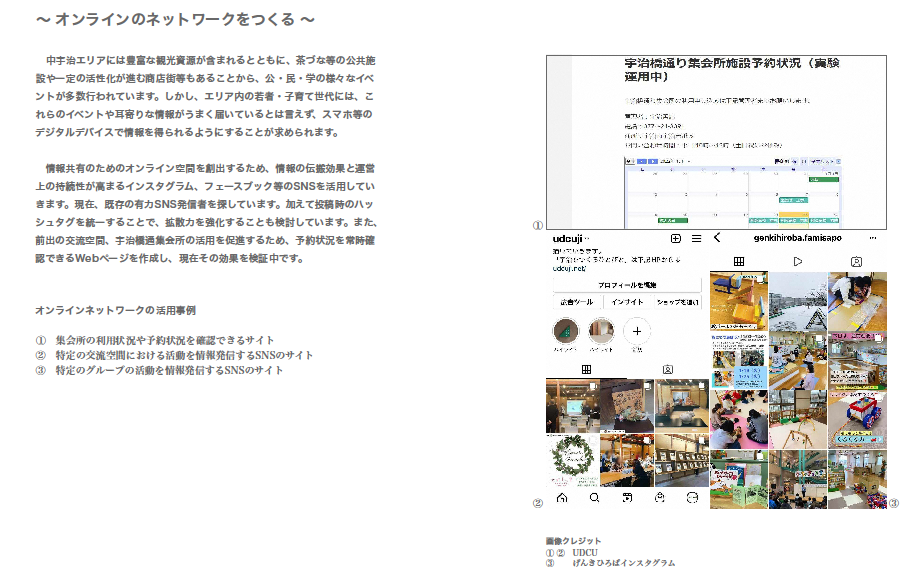This screenshot has width=921, height=579.
Task: Open the three-dot options menu on genkihiroba.famisapo
Action: pos(874,237)
